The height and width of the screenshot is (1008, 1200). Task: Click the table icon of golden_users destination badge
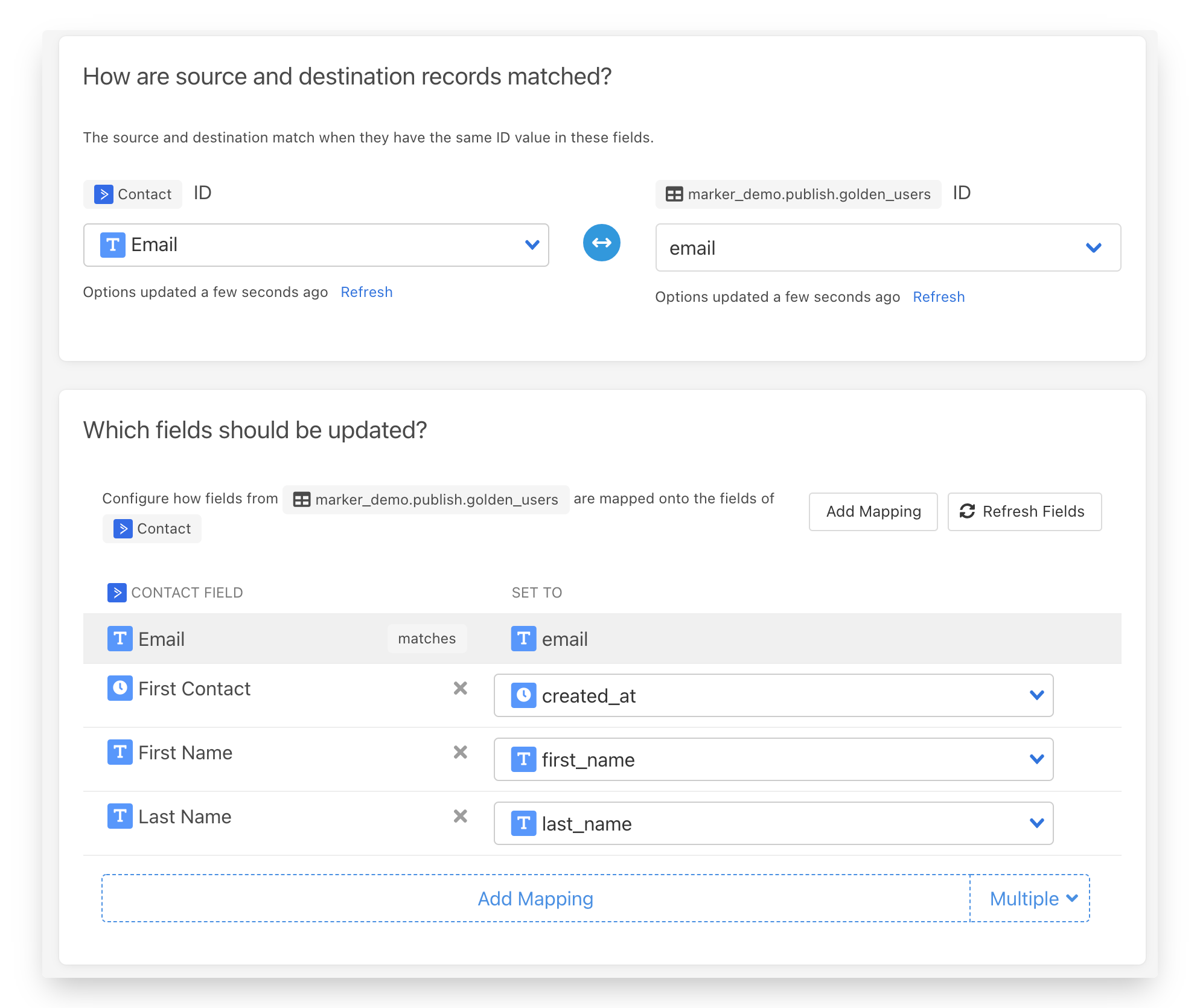click(674, 194)
